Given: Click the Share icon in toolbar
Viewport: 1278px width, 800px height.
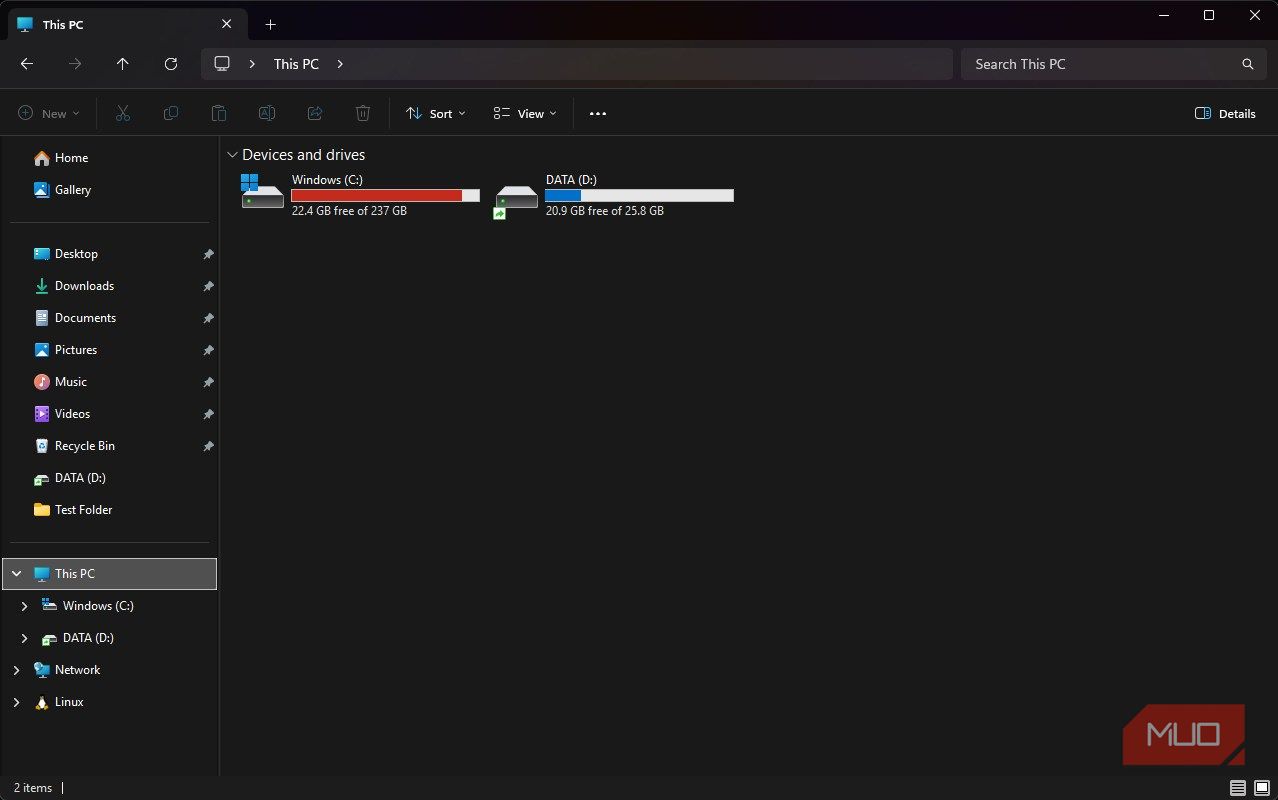Looking at the screenshot, I should coord(315,114).
